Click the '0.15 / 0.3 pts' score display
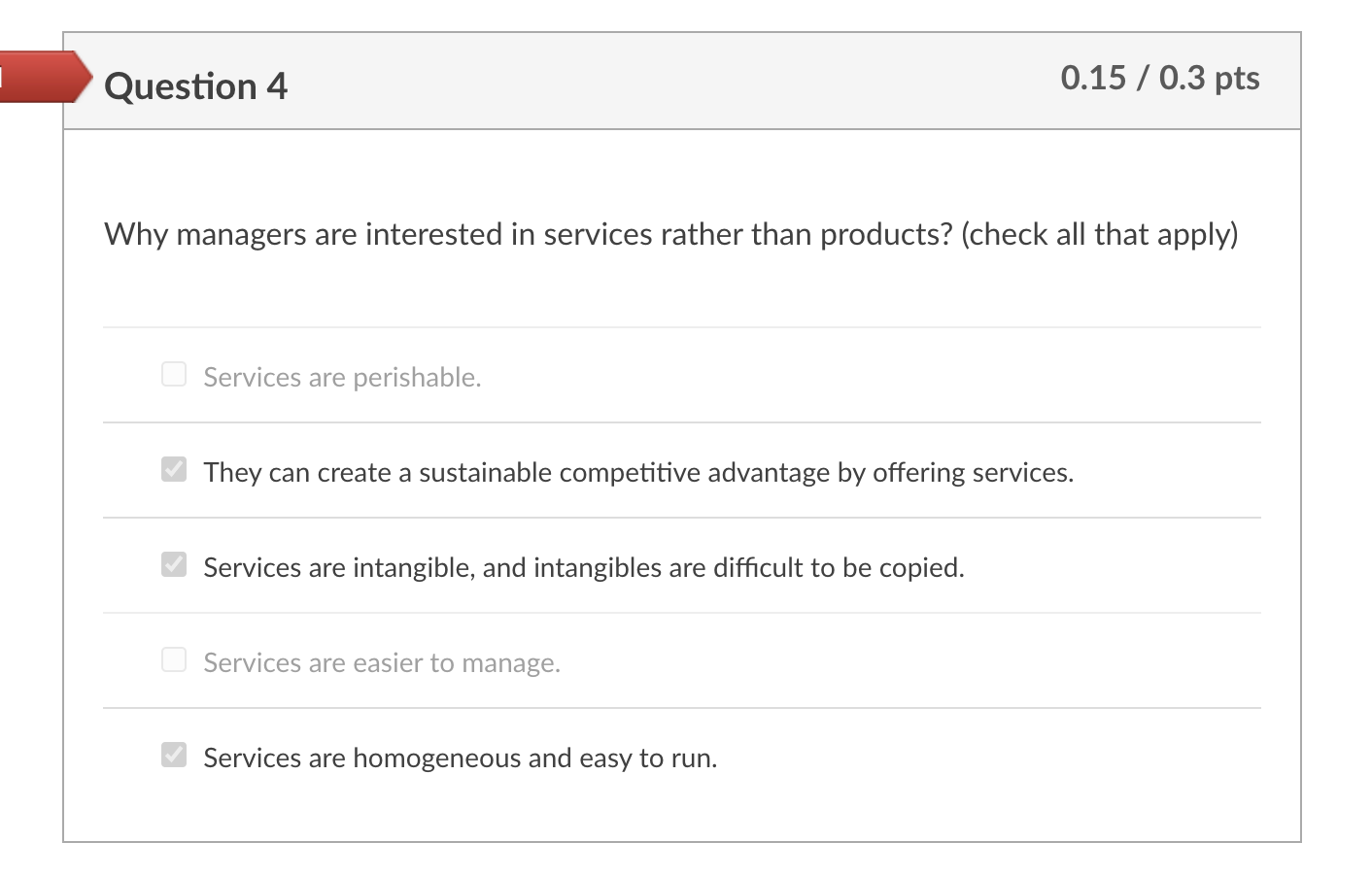This screenshot has height=876, width=1372. point(1159,78)
